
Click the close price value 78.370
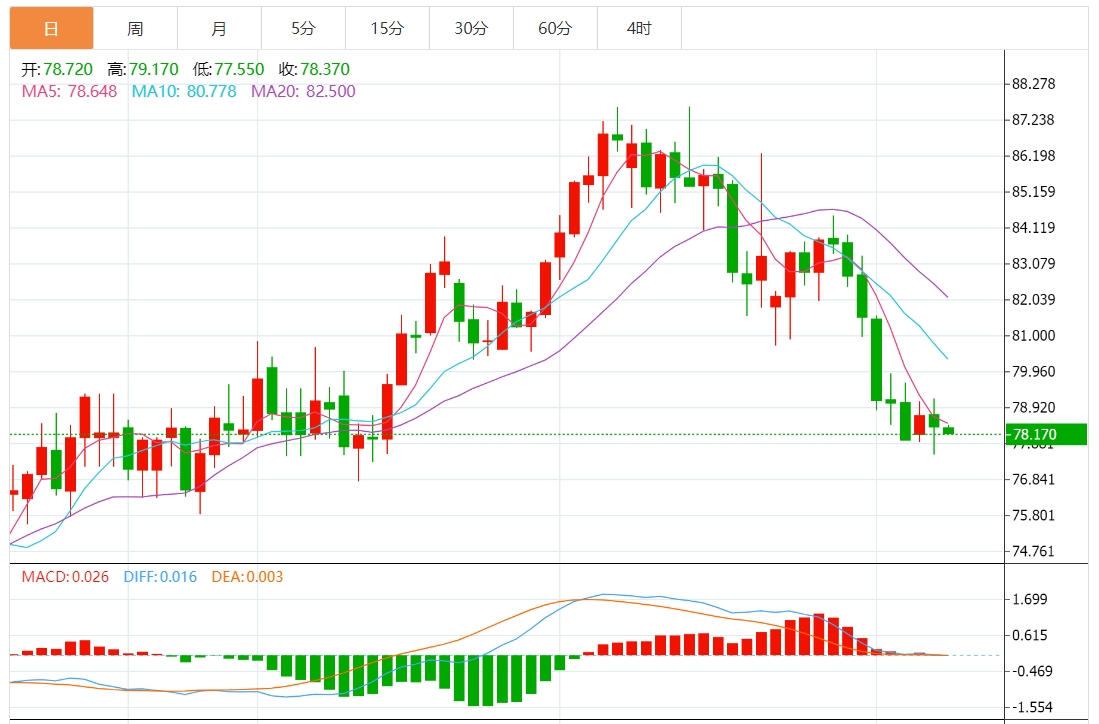coord(325,69)
